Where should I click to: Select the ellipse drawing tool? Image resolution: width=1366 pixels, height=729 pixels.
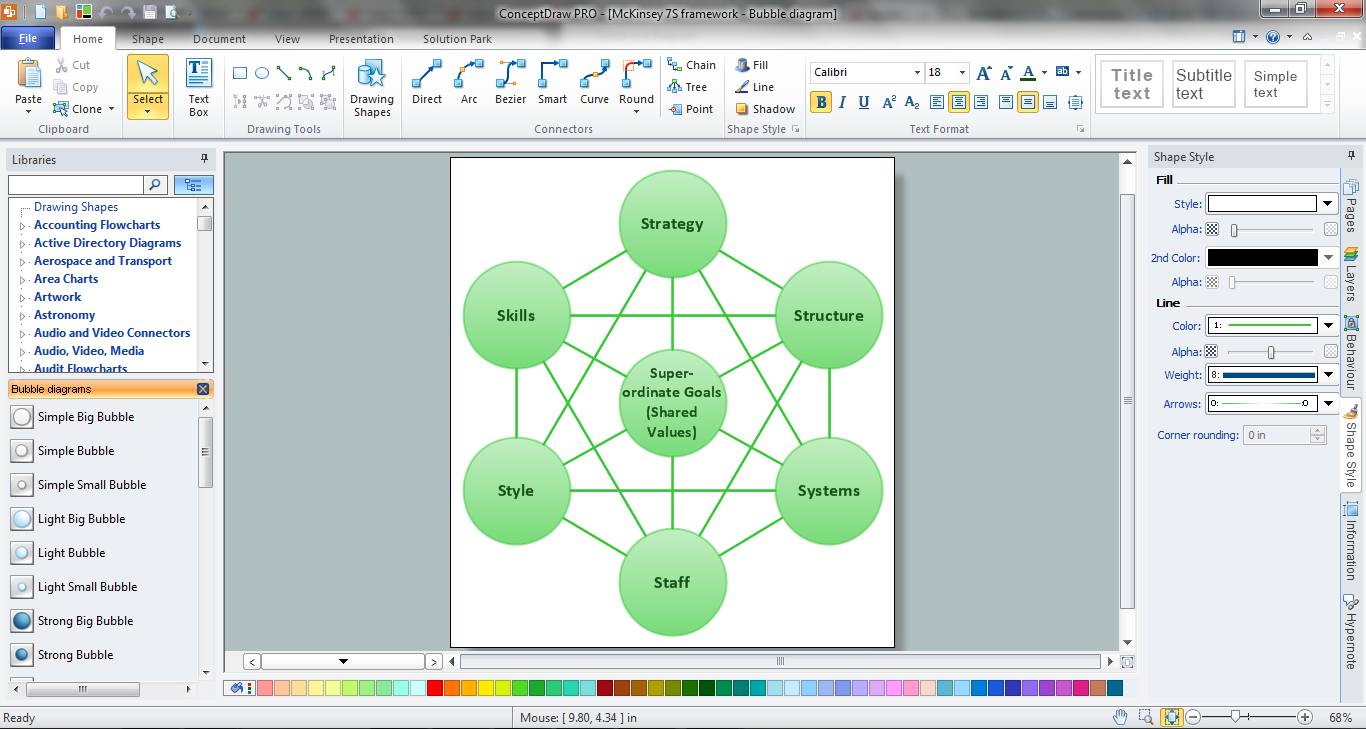pos(261,72)
